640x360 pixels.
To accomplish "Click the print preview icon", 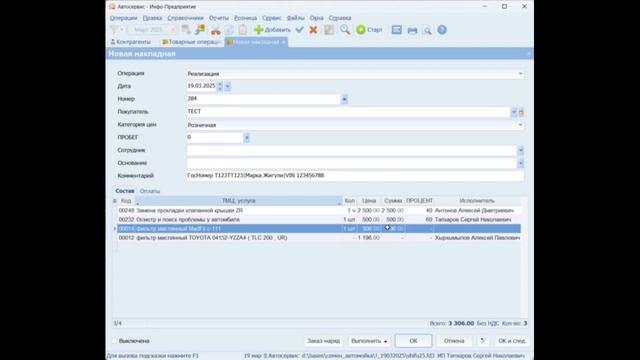I will pos(427,30).
